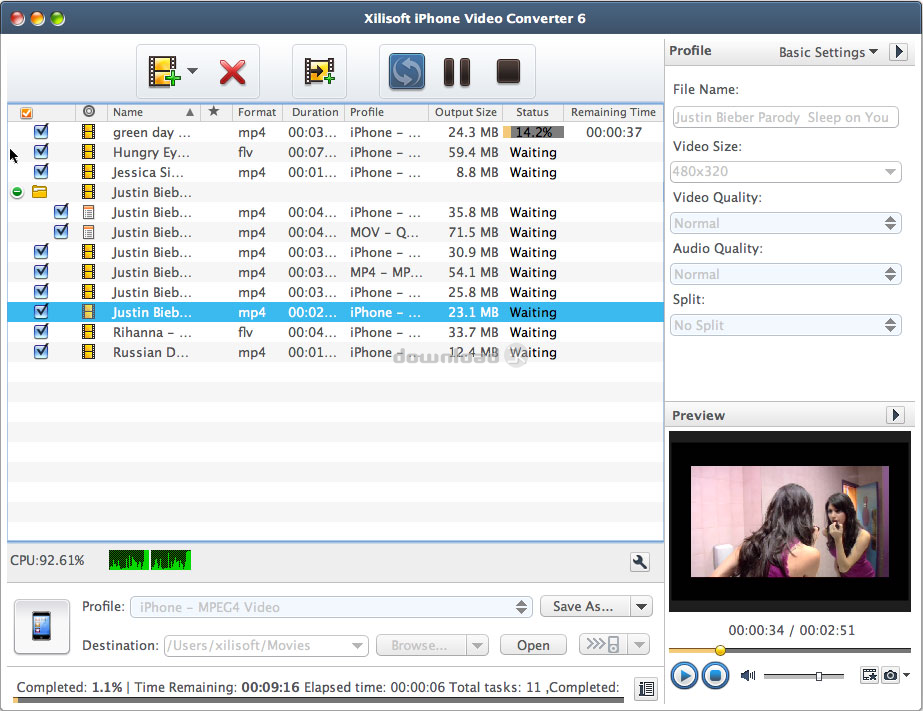
Task: Sort by the Duration column header
Action: (x=315, y=112)
